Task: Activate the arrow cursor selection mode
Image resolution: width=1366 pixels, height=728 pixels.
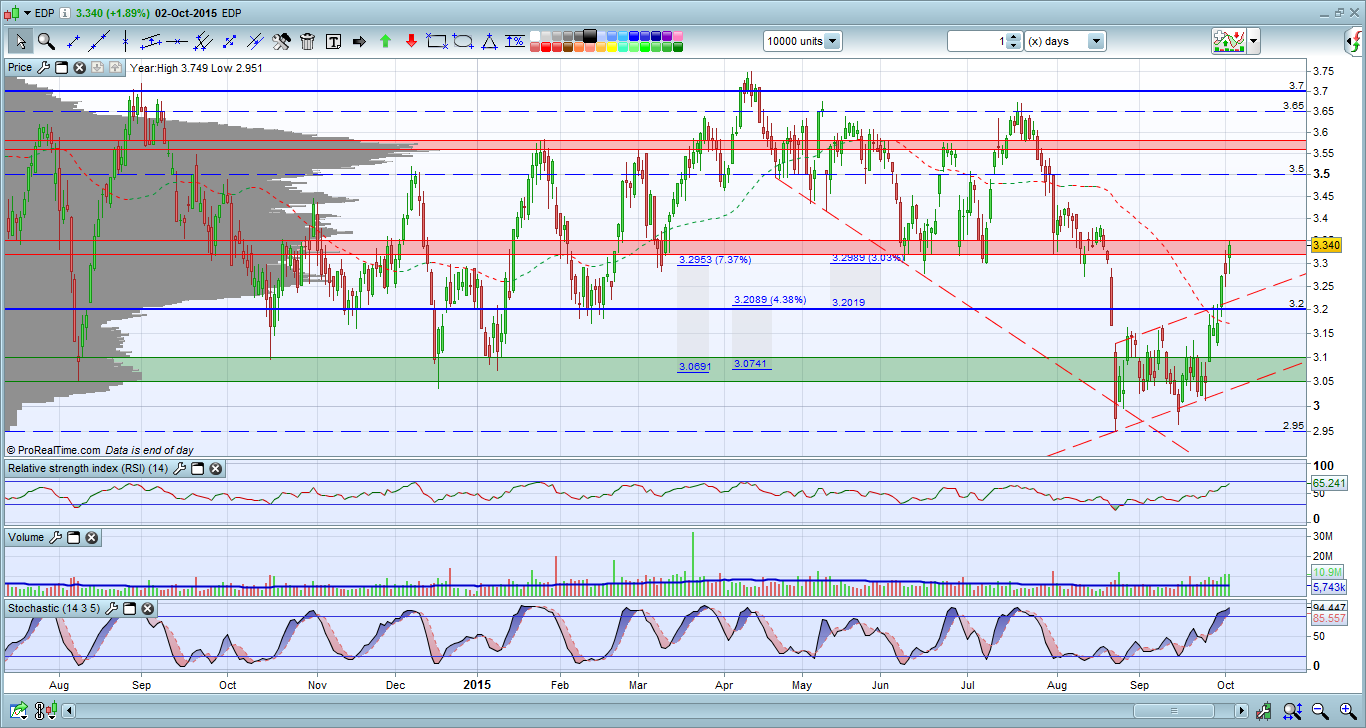Action: click(x=21, y=41)
